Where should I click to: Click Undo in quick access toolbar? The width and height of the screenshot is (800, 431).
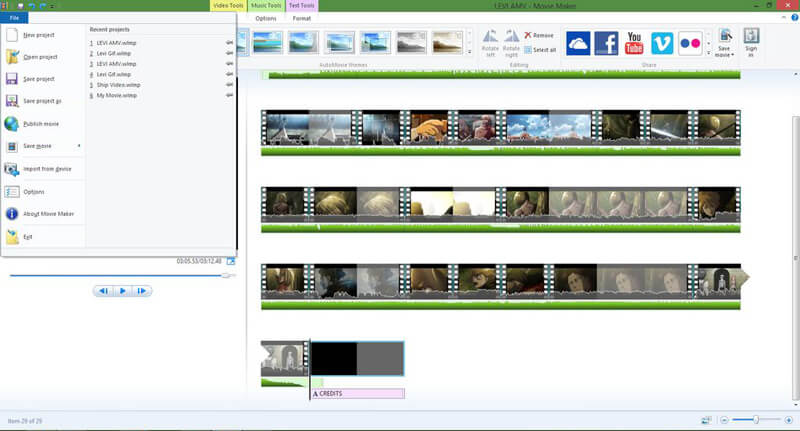tap(32, 6)
